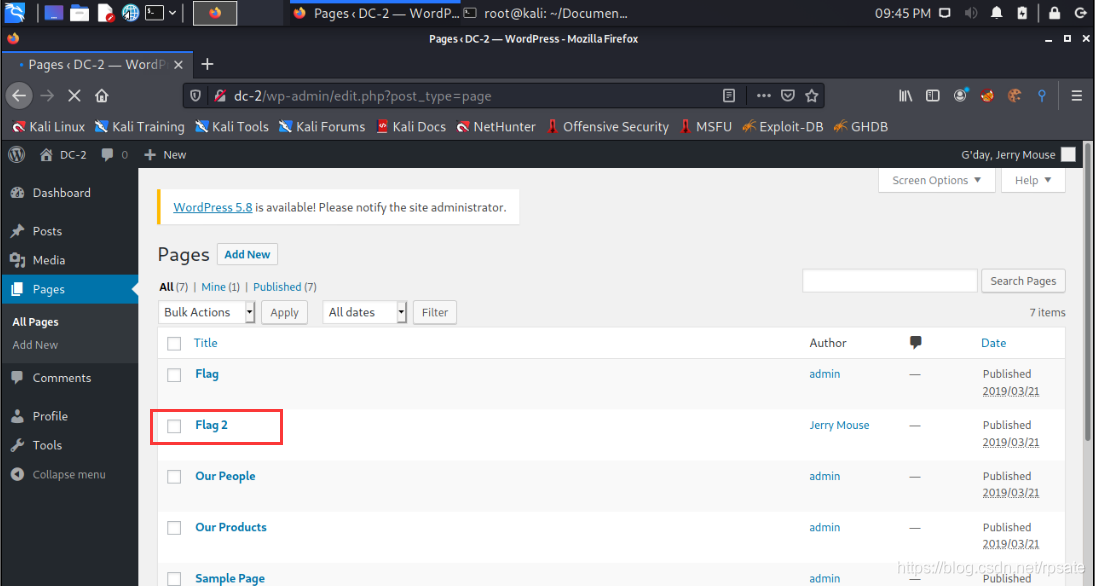1095x586 pixels.
Task: Click the Apply bulk action button
Action: [x=284, y=312]
